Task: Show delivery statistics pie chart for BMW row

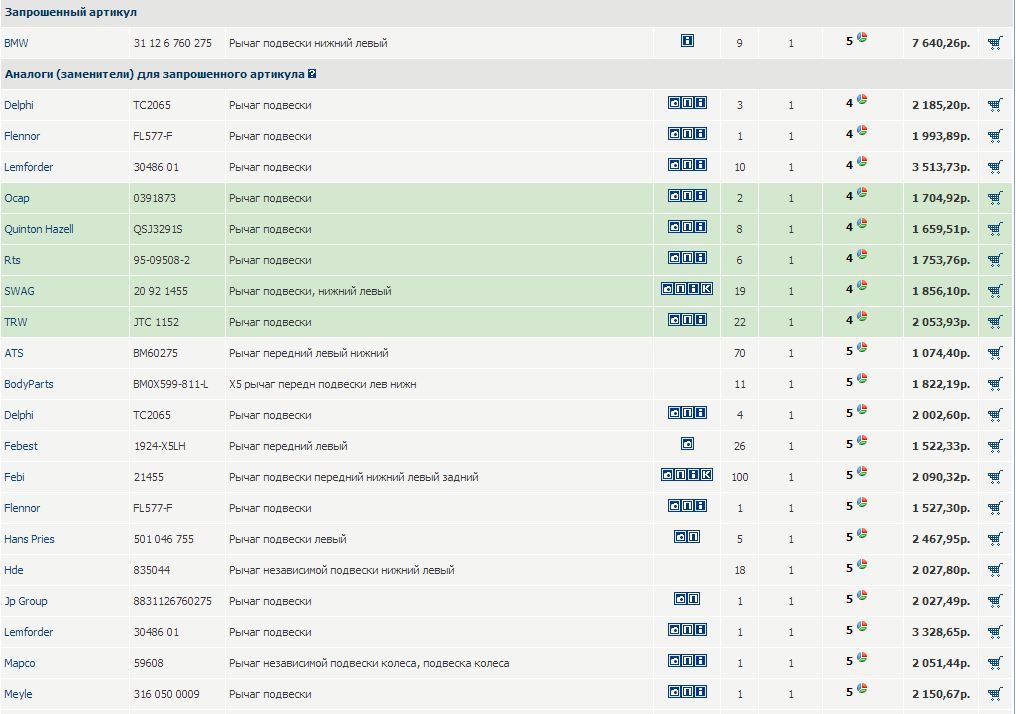Action: point(862,38)
